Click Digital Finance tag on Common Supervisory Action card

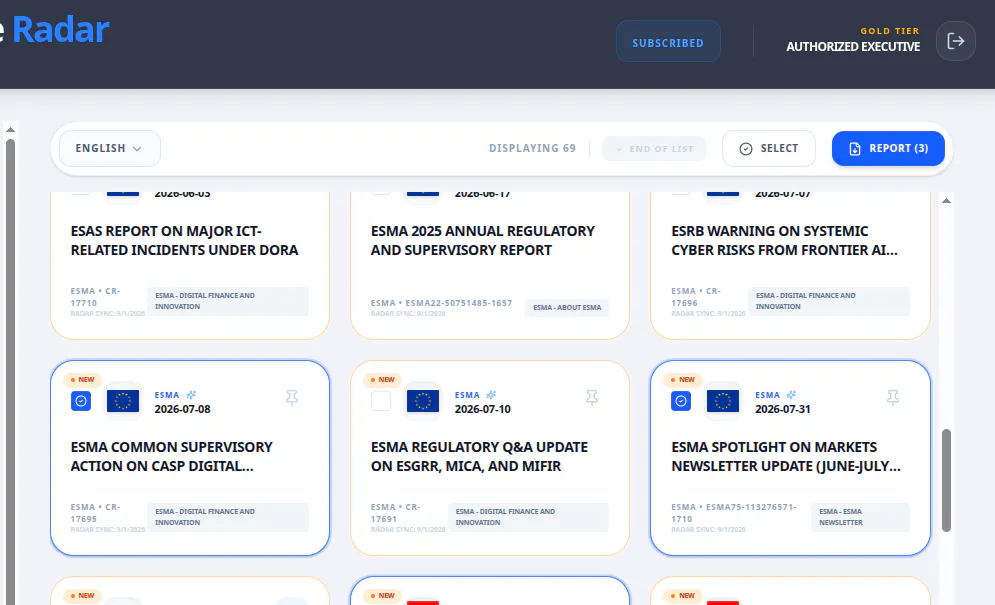coord(228,517)
